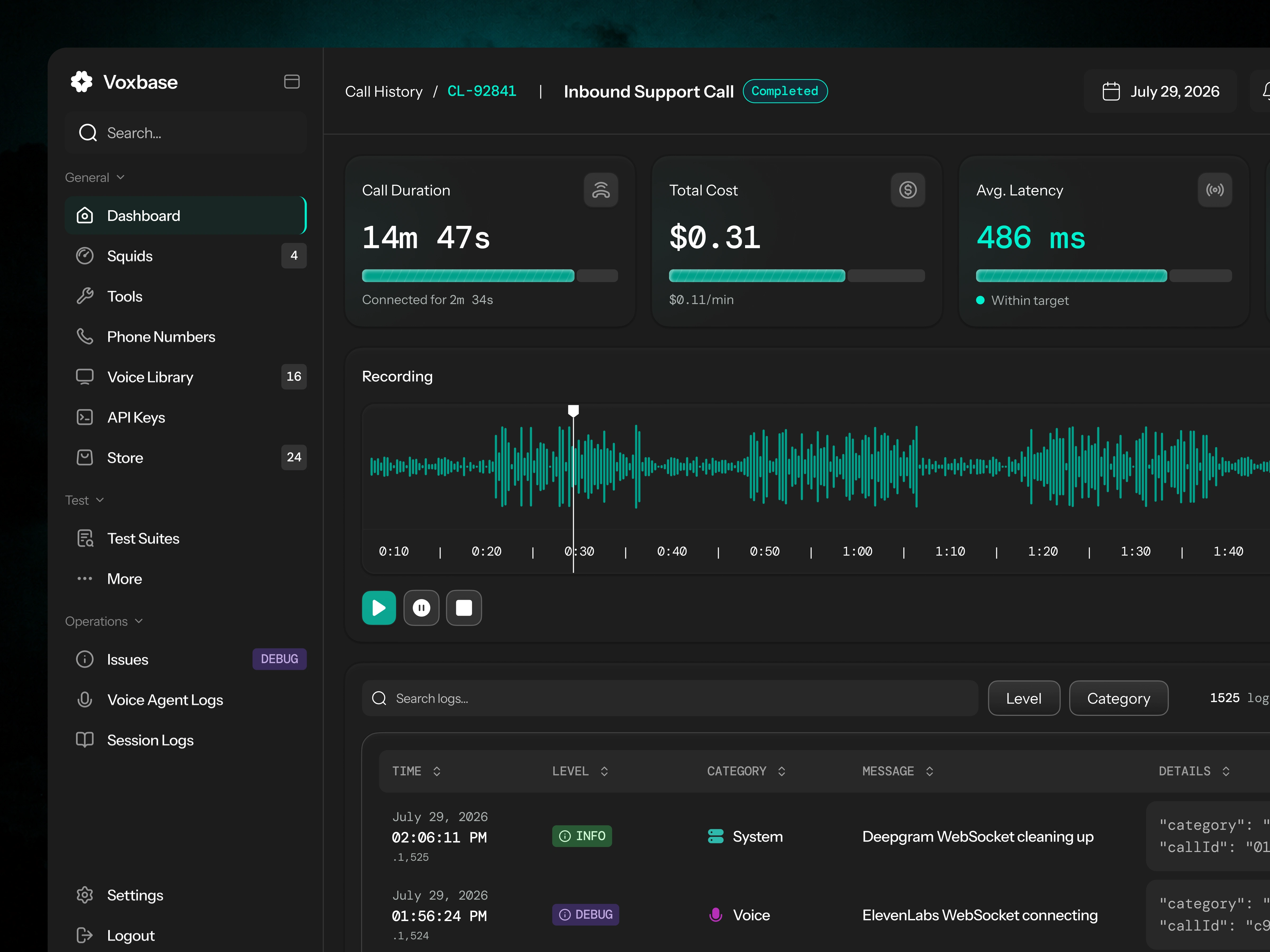Click the Total Cost dollar icon
The image size is (1270, 952).
pyautogui.click(x=908, y=190)
